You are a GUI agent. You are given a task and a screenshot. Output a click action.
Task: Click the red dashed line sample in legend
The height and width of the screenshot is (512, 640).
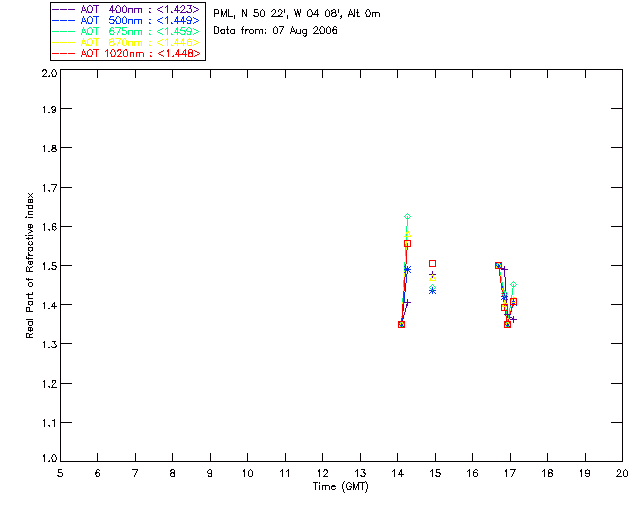(x=64, y=53)
